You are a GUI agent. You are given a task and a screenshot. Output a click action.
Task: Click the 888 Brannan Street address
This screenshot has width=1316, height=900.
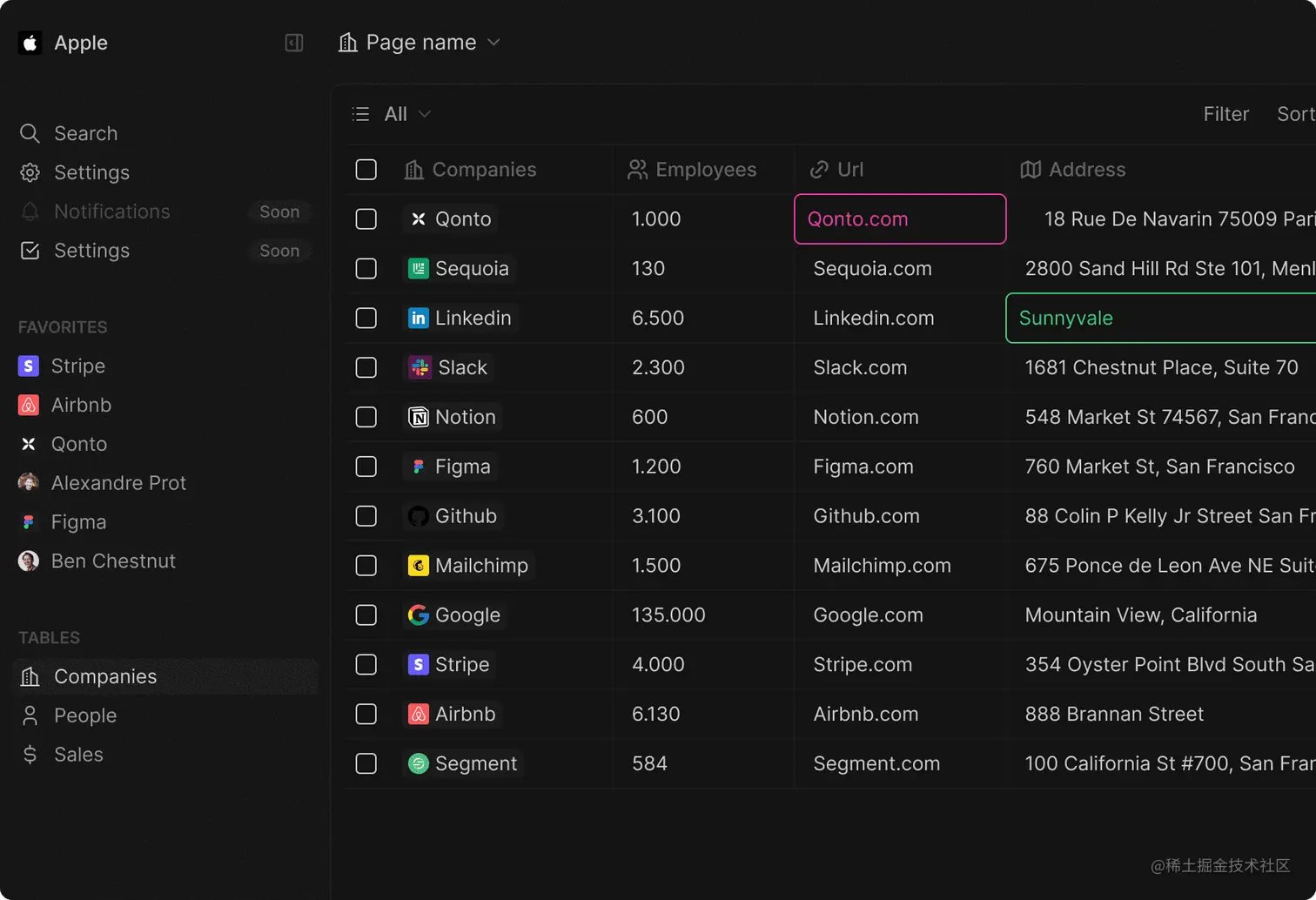coord(1114,715)
